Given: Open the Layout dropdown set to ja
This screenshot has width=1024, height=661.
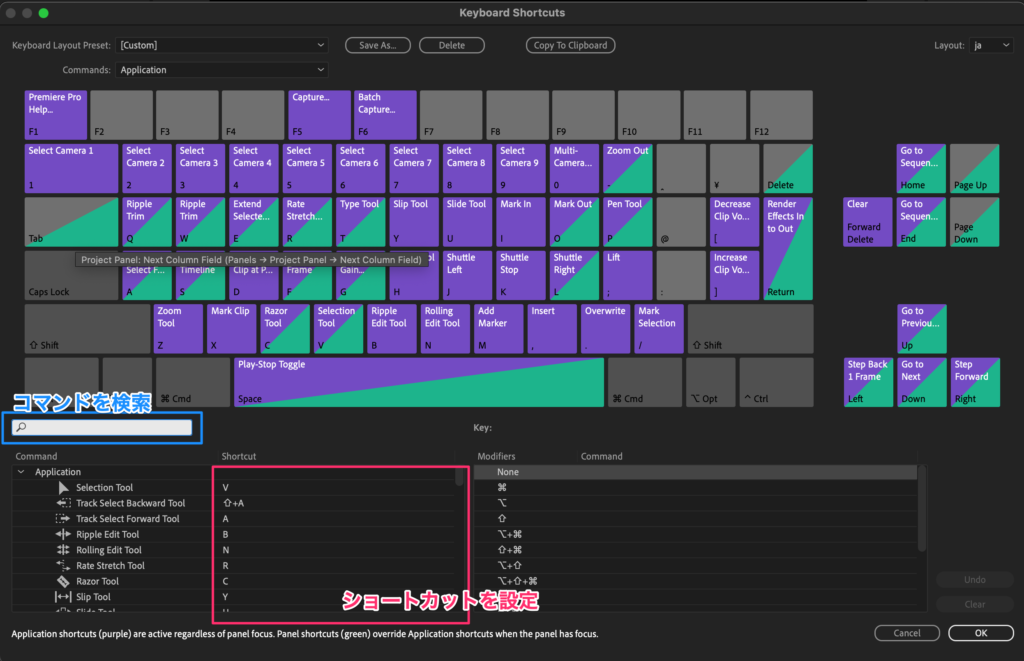Looking at the screenshot, I should (x=991, y=45).
